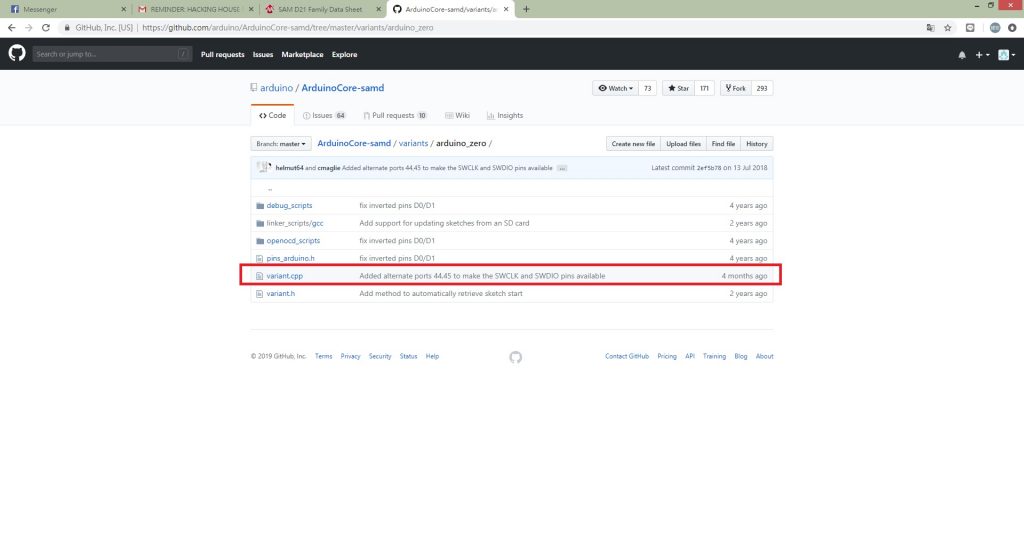This screenshot has height=560, width=1024.
Task: Click the watchers count 73
Action: coord(647,88)
